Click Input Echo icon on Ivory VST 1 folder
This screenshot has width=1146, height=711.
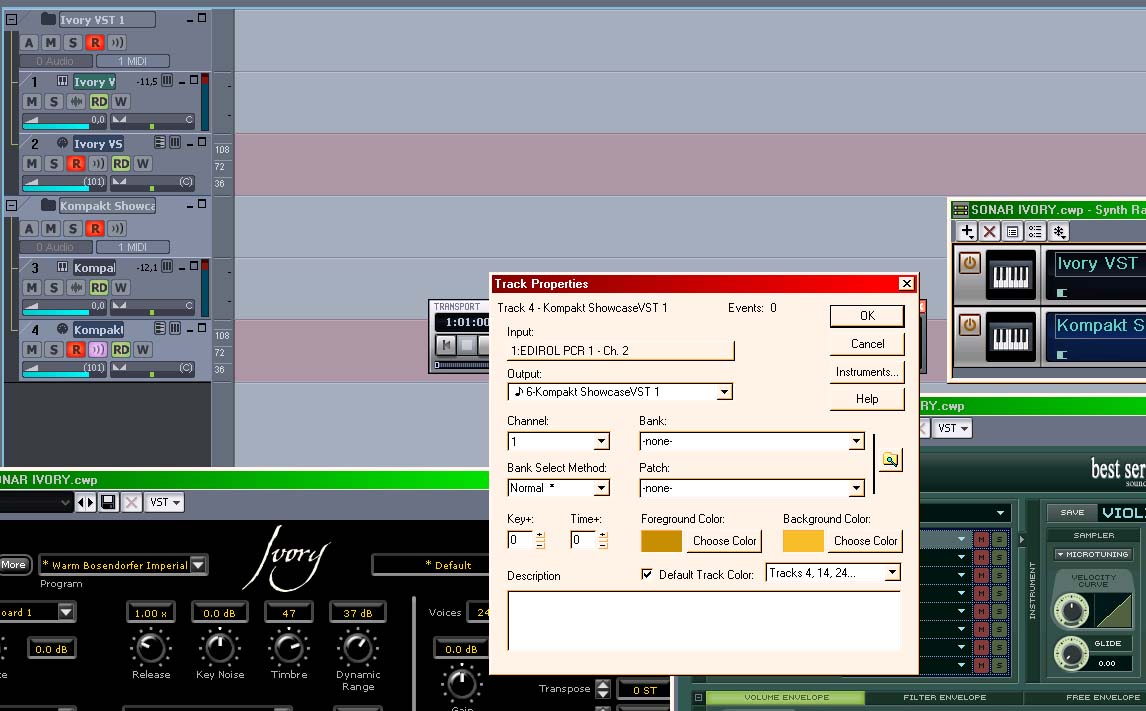point(117,42)
